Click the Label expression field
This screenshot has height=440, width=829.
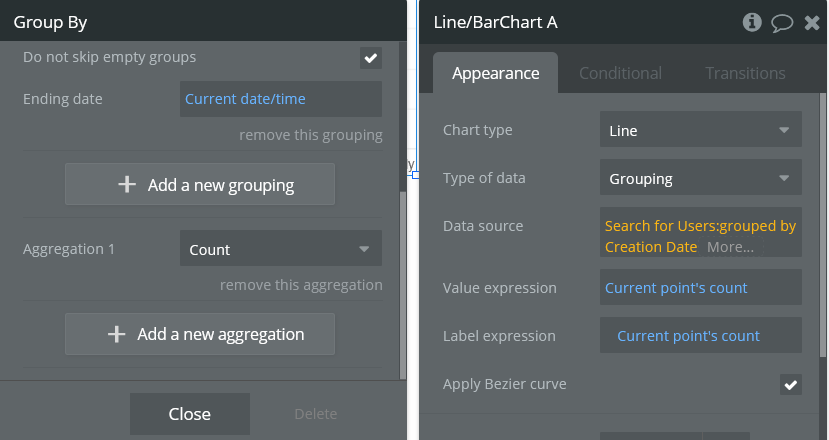click(700, 336)
